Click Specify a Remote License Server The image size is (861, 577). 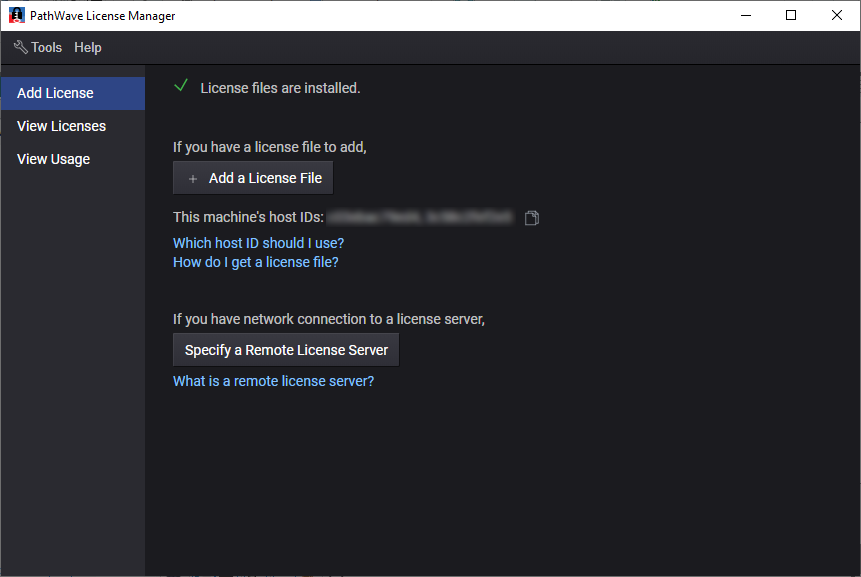[x=286, y=350]
